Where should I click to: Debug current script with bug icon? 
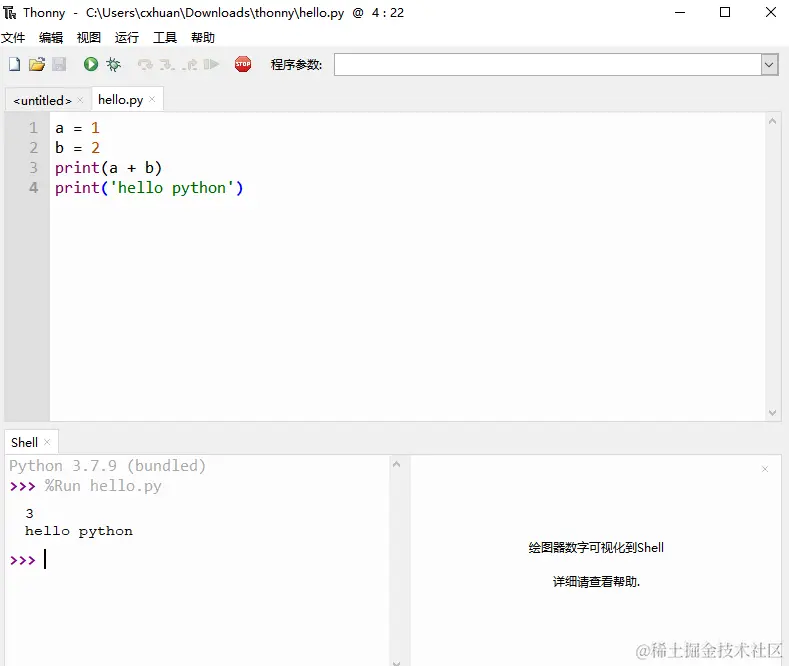click(x=114, y=64)
